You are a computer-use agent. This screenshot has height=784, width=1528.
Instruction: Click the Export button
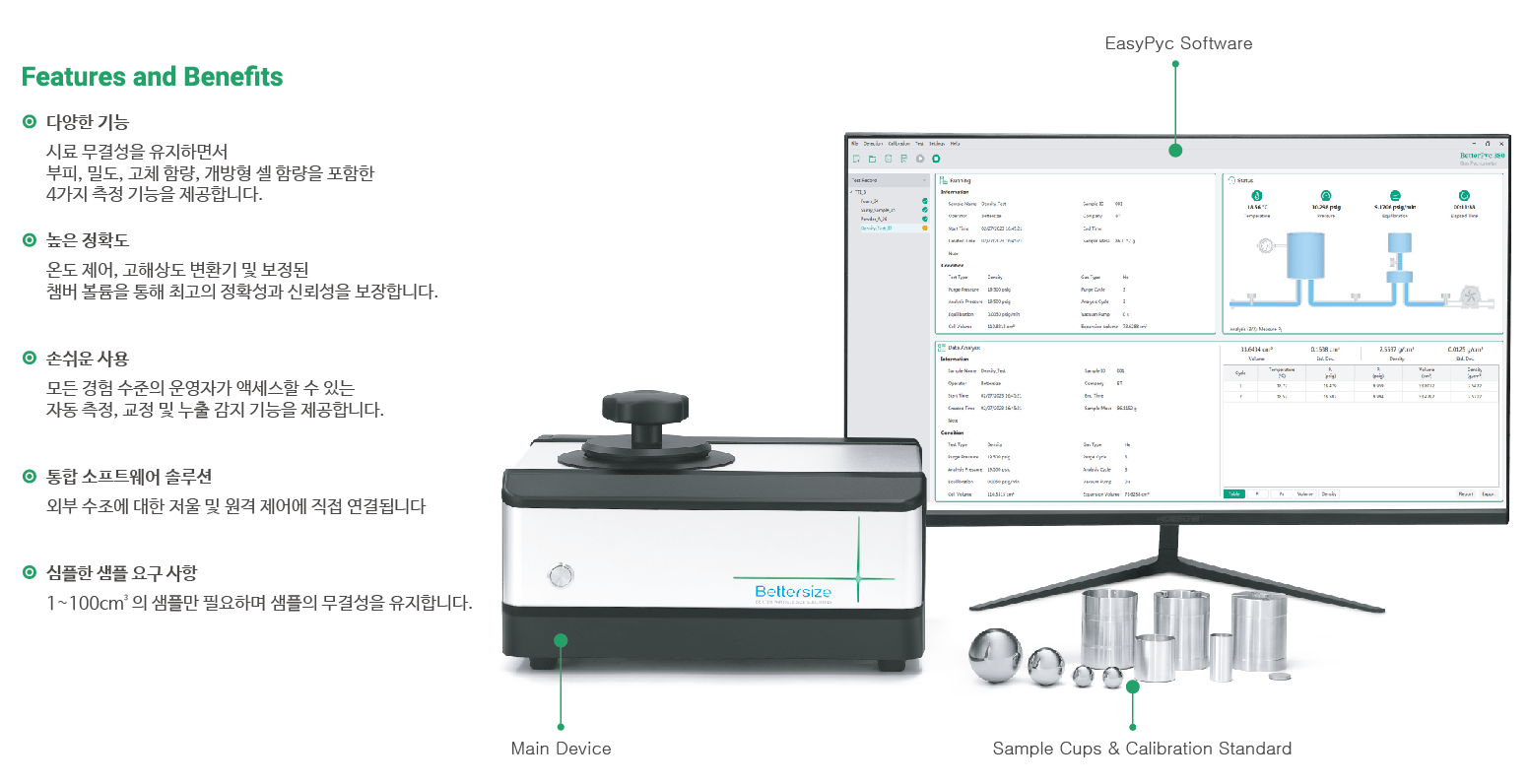pos(1488,493)
